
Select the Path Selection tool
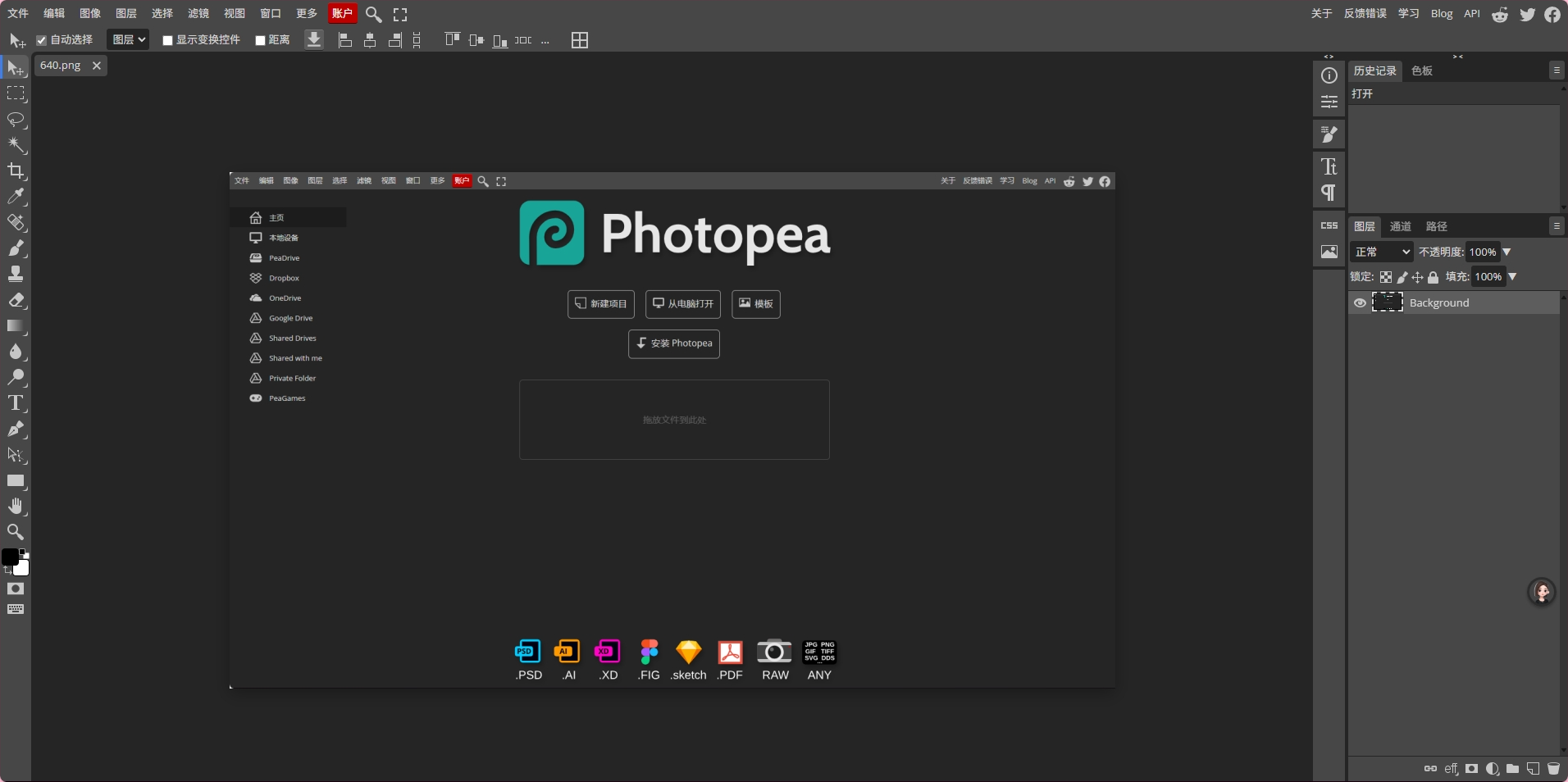[x=16, y=455]
